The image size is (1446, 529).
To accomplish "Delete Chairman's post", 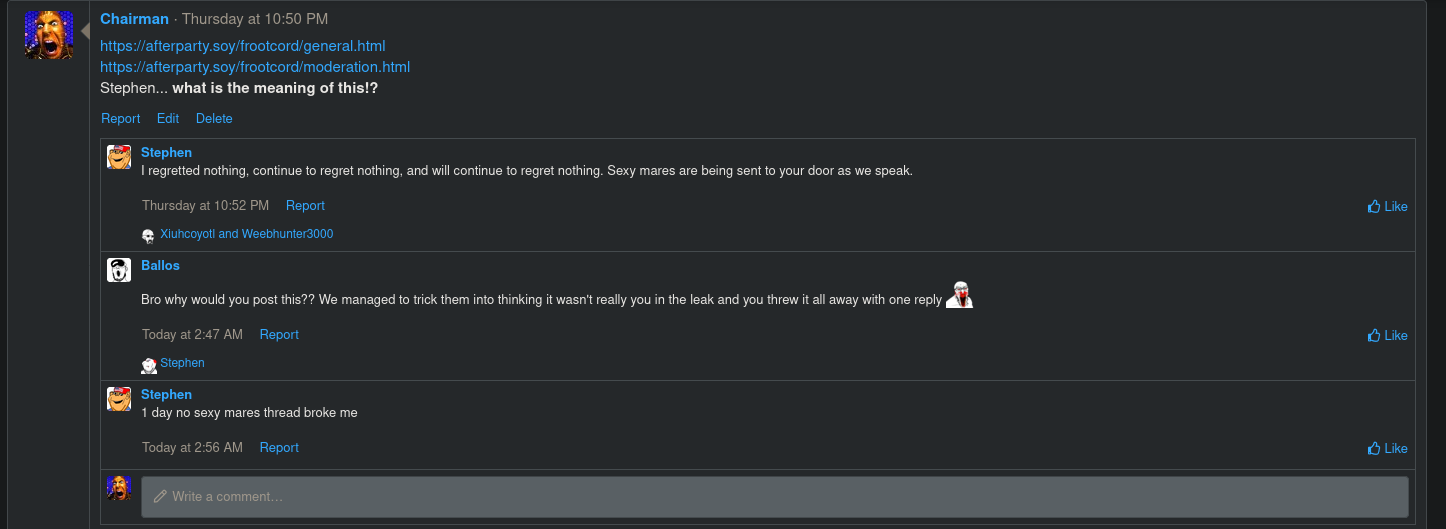I will click(214, 118).
